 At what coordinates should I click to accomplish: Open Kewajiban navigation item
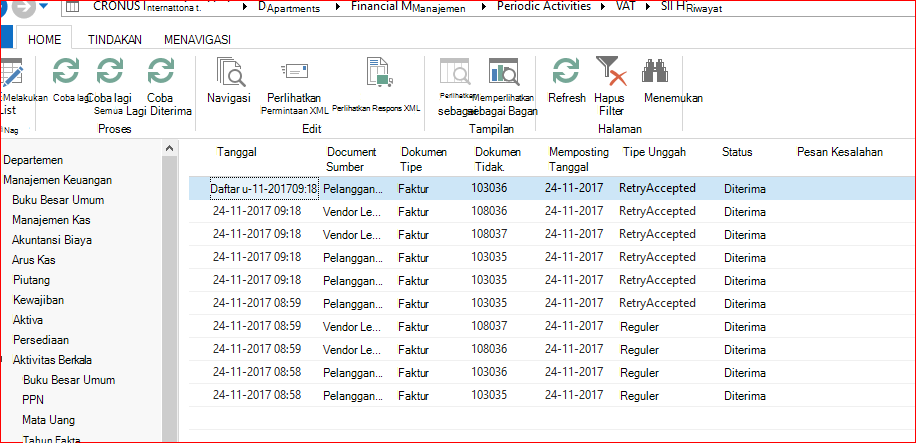(38, 300)
